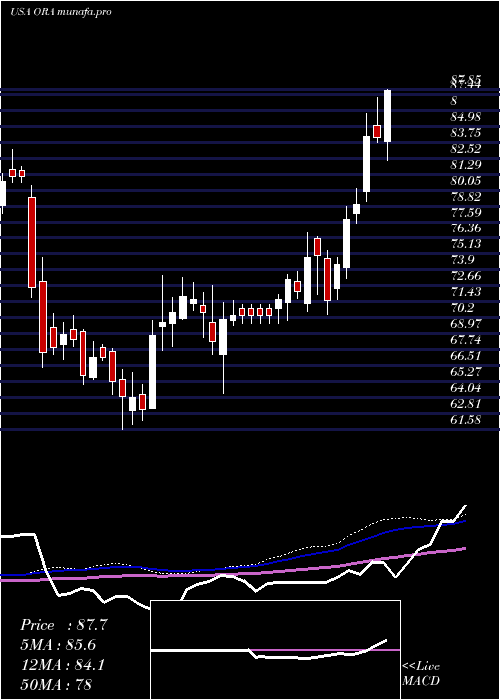Click the Live MACD inset chart box

coord(275,650)
